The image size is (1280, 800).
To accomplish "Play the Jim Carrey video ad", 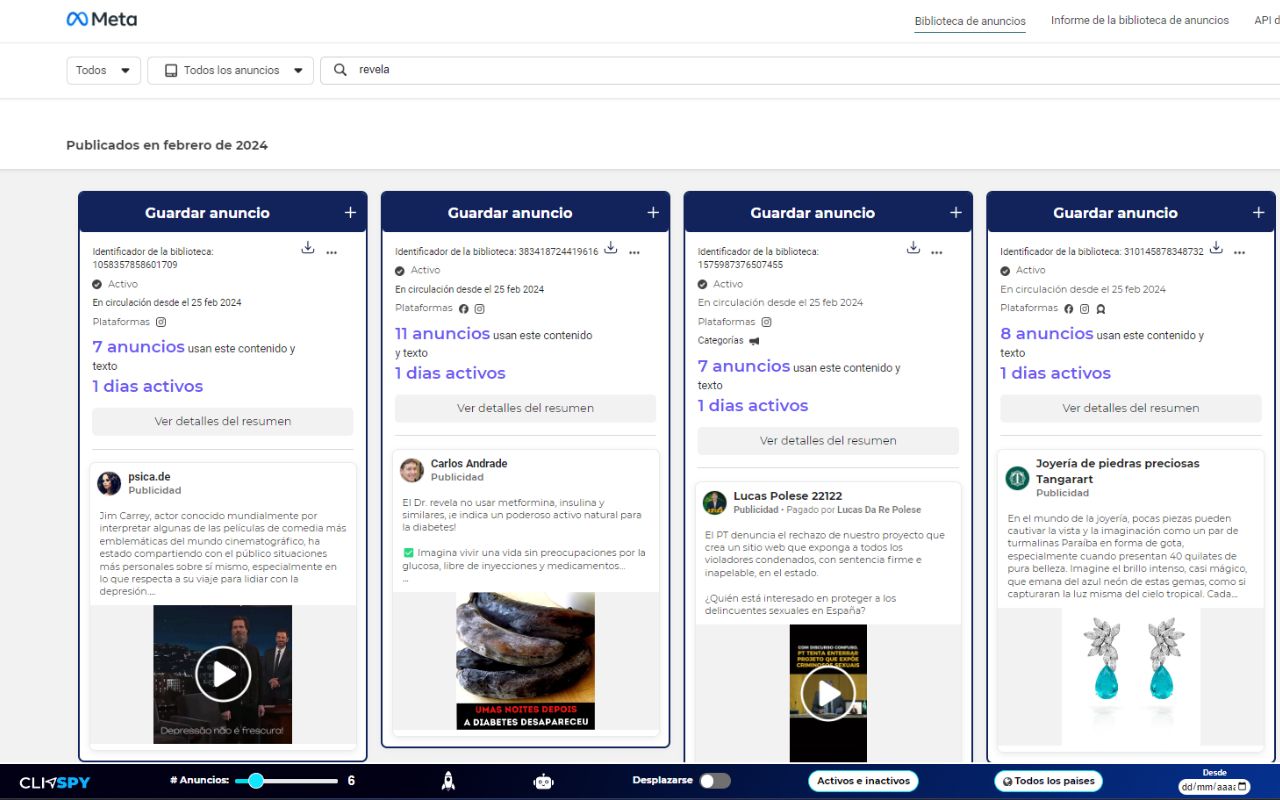I will pyautogui.click(x=222, y=674).
